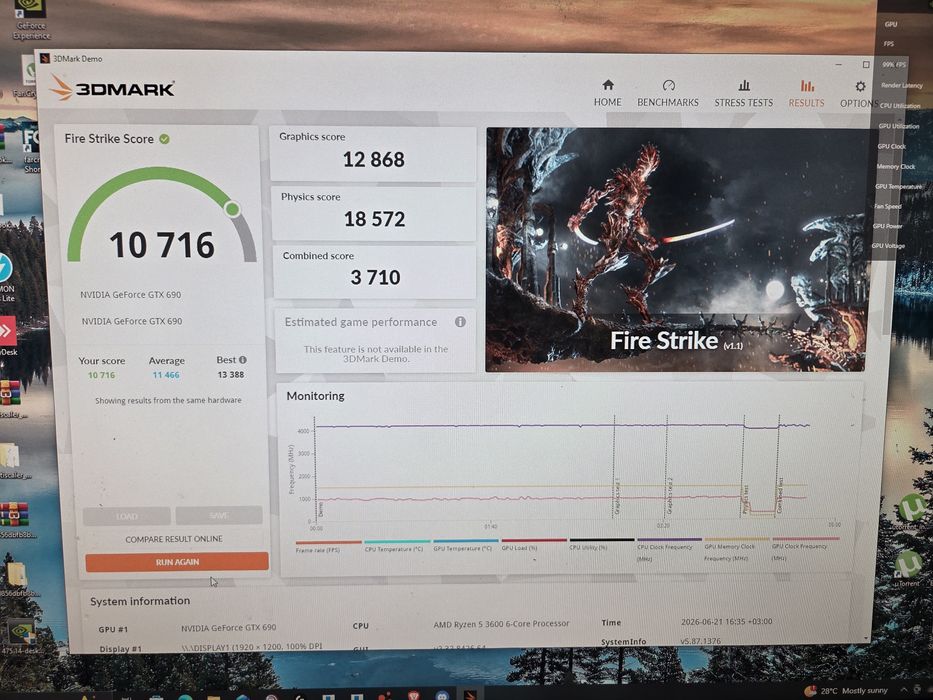
Task: Click the scroll down arrow of results panel
Action: tap(866, 638)
